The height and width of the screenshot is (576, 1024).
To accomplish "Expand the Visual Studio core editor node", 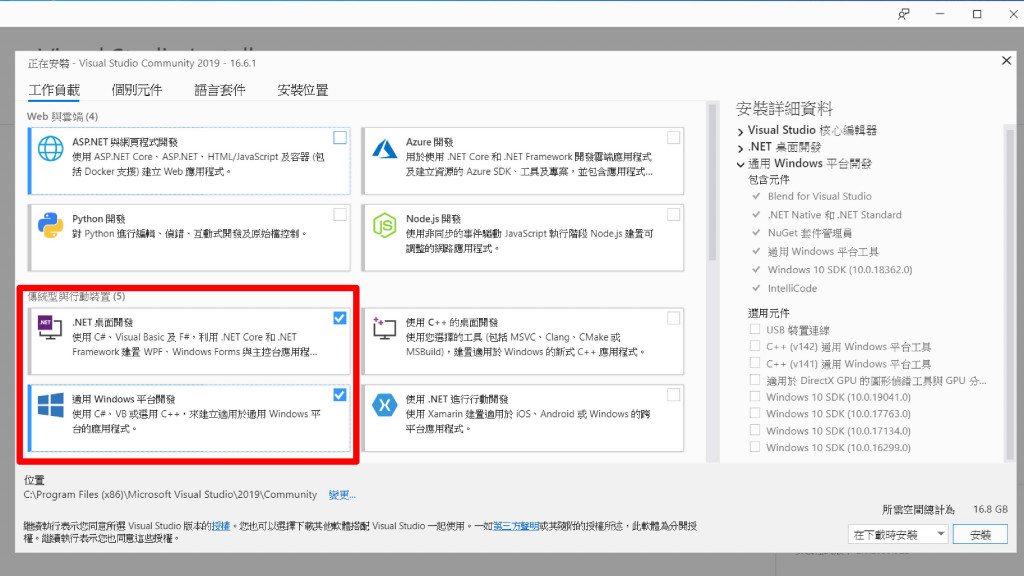I will 741,131.
